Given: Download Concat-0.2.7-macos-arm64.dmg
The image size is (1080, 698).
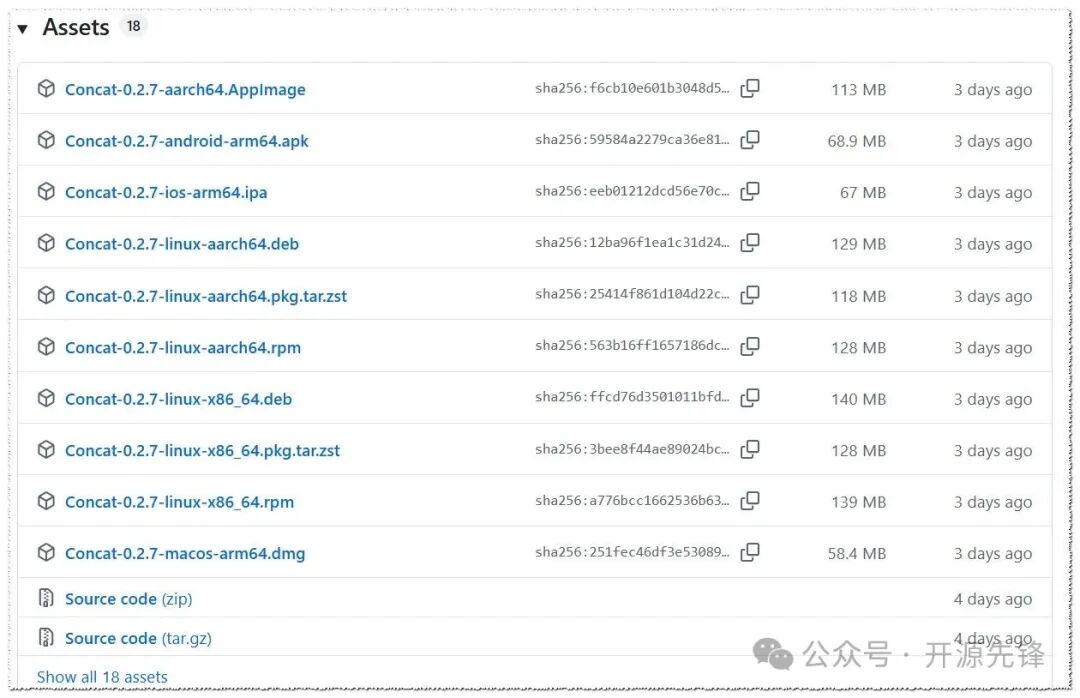Looking at the screenshot, I should pyautogui.click(x=185, y=553).
